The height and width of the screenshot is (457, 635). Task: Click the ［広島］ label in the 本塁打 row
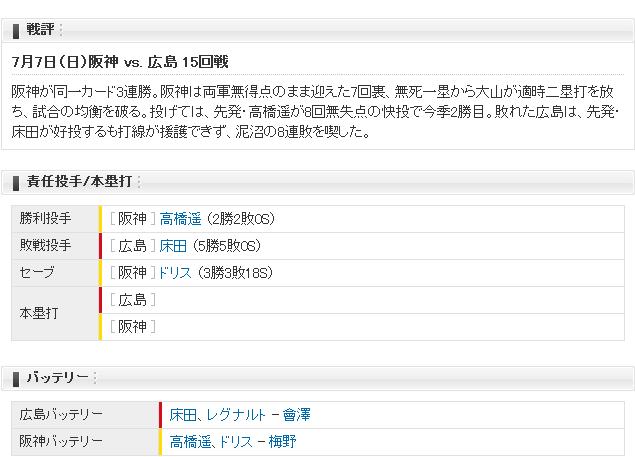click(x=133, y=300)
